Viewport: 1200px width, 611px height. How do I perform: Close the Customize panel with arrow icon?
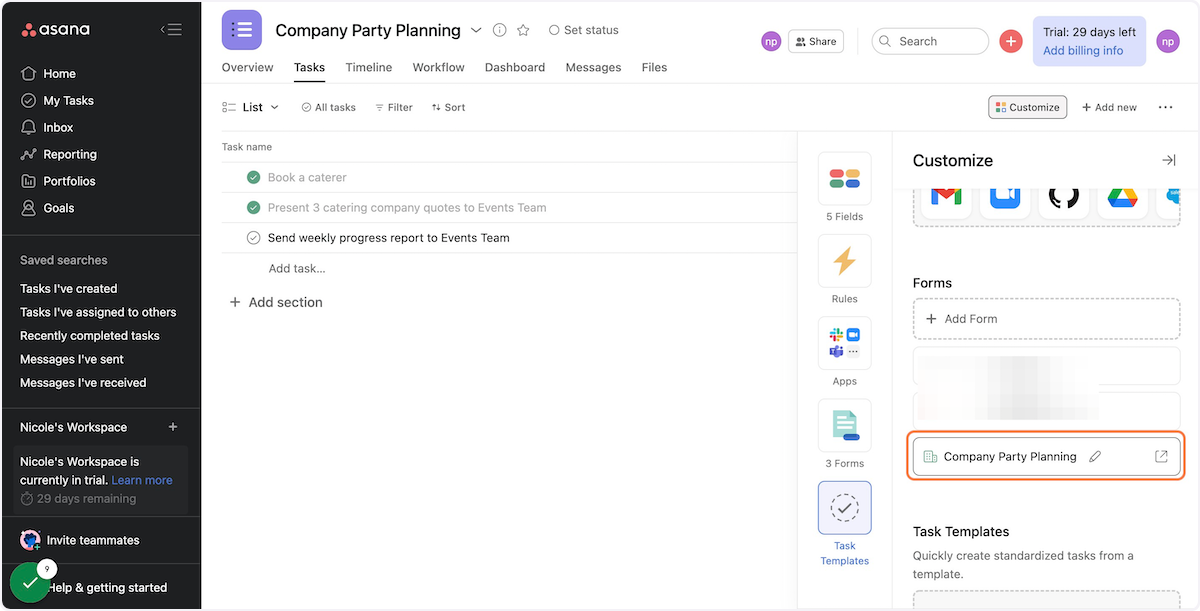[1168, 160]
